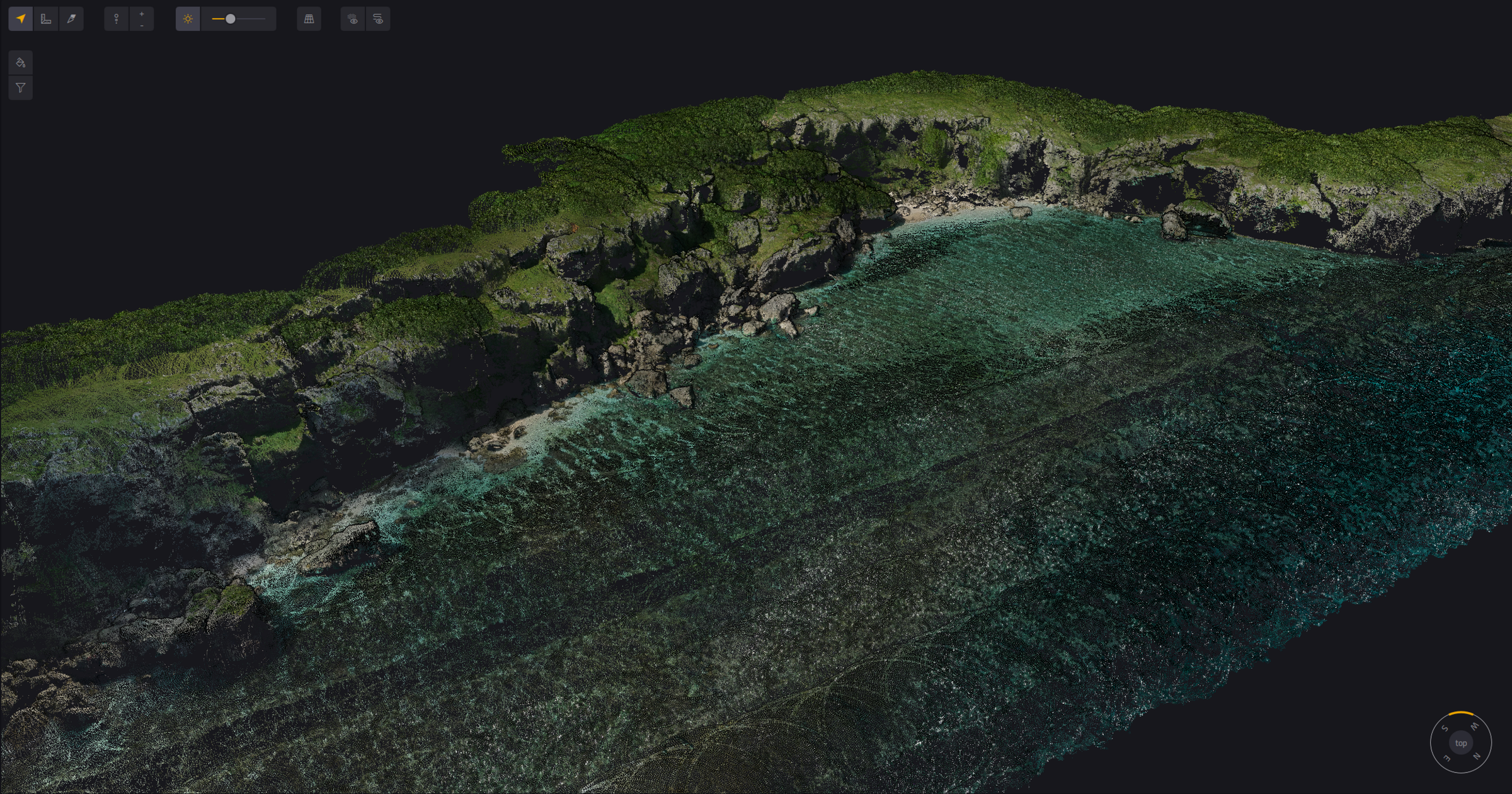
Task: Click the W direction on compass
Action: coord(1475,727)
